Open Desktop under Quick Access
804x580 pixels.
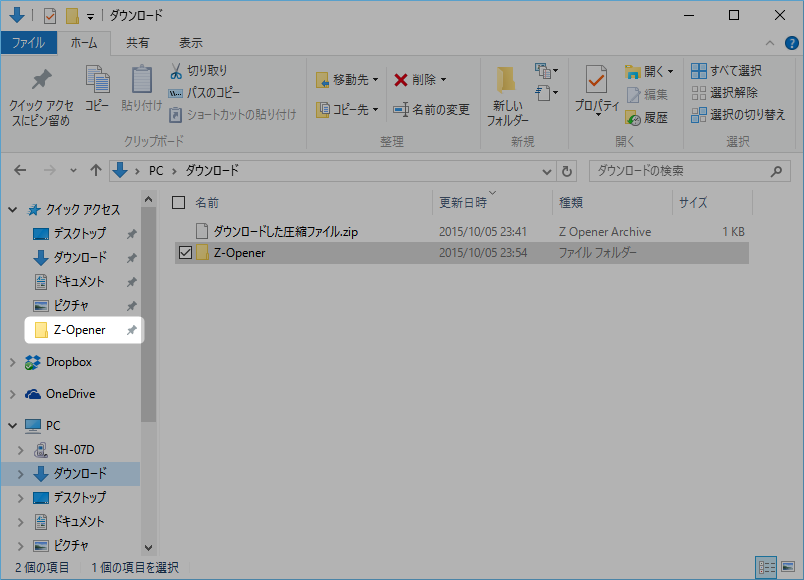pyautogui.click(x=79, y=234)
